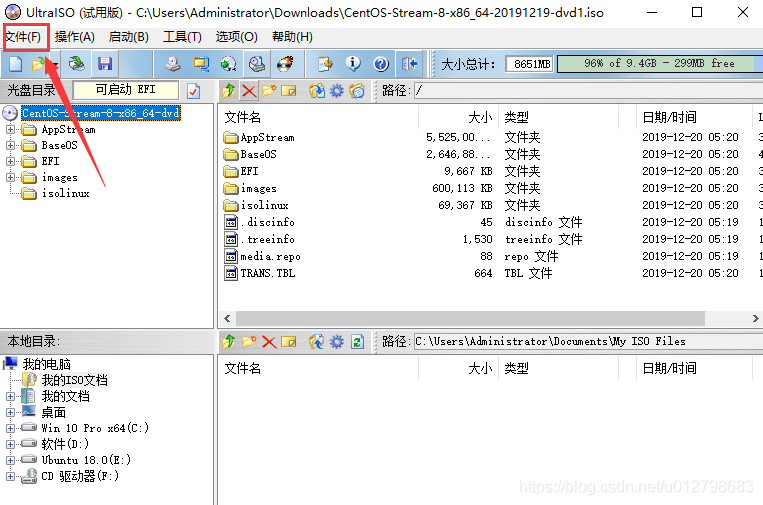Expand the EFI folder tree node
The height and width of the screenshot is (505, 763).
[10, 162]
